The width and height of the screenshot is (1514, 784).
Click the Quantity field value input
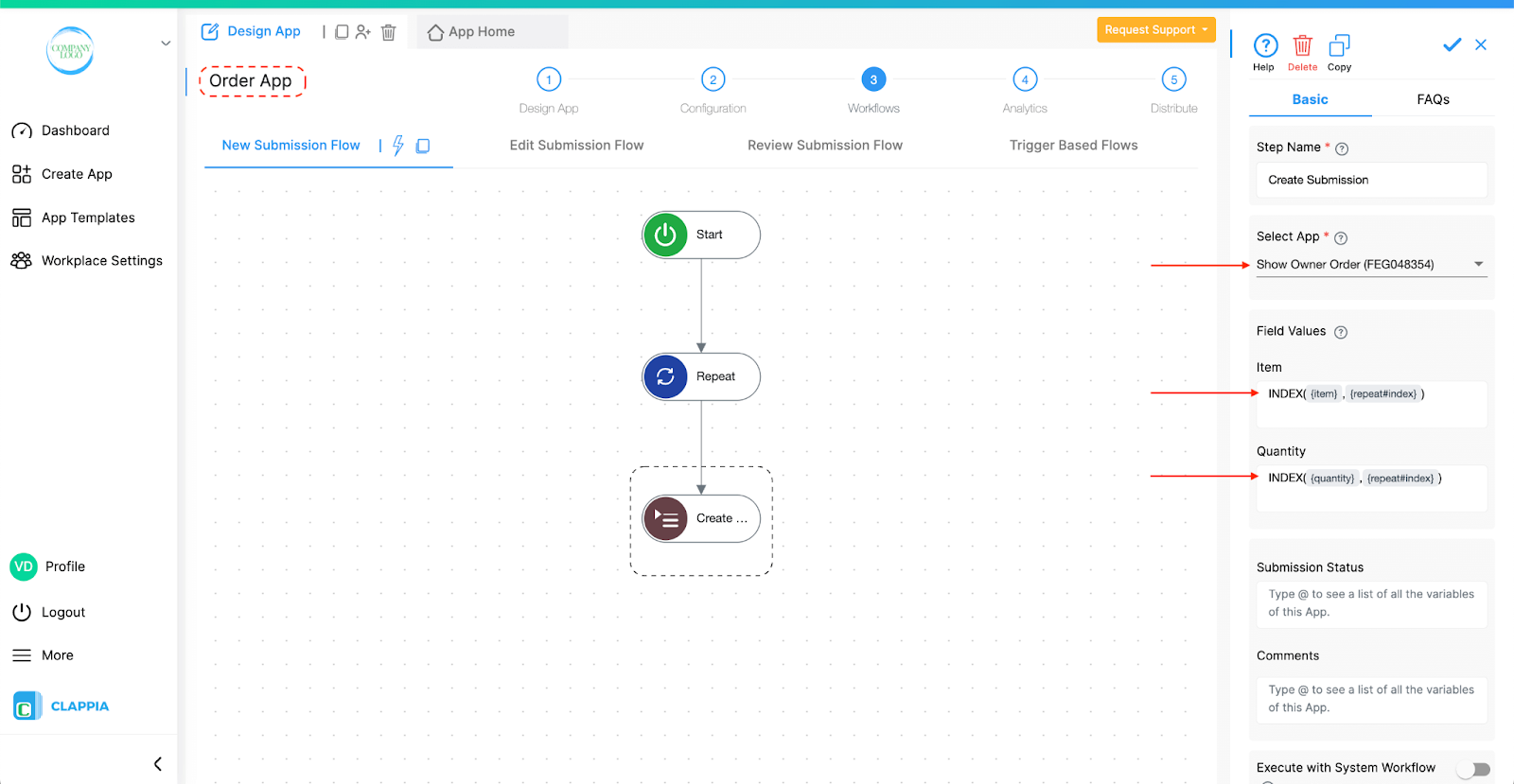coord(1371,488)
